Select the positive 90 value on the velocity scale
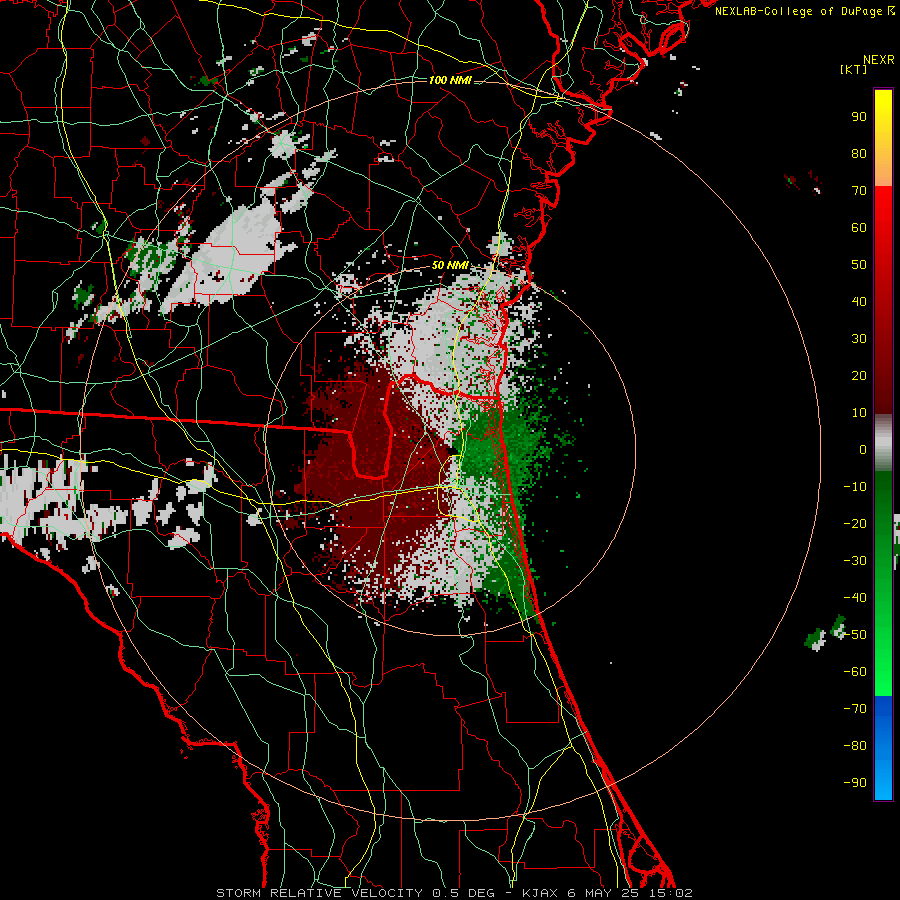The height and width of the screenshot is (900, 900). (859, 117)
